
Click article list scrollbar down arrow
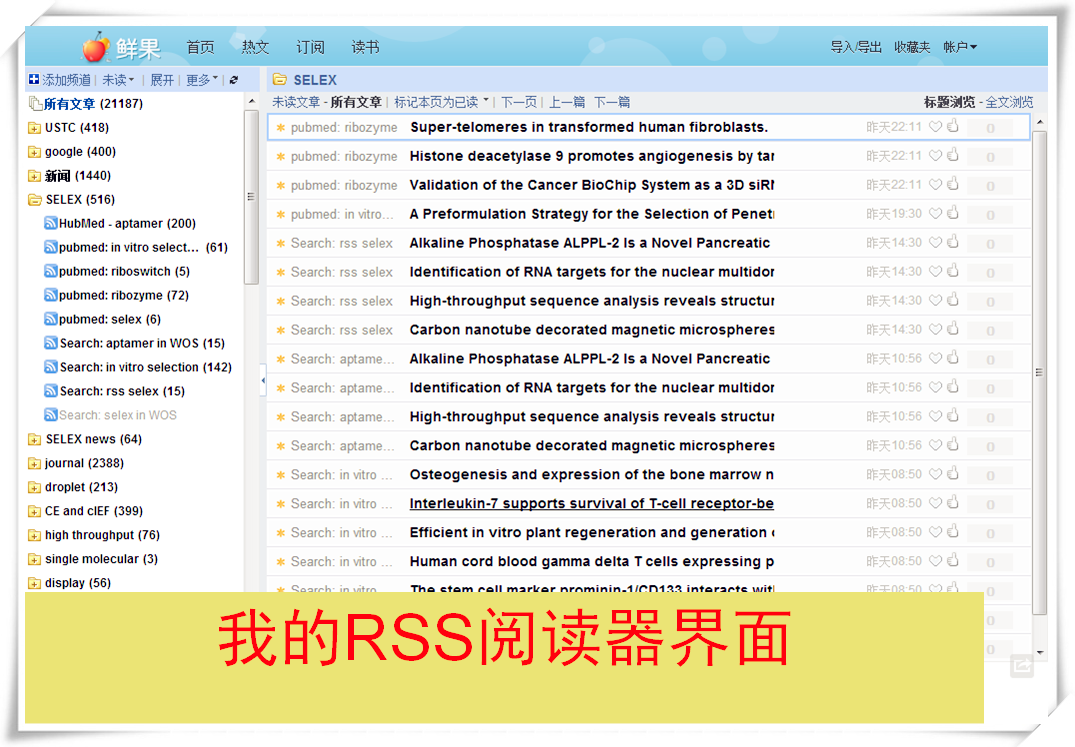(x=1040, y=652)
